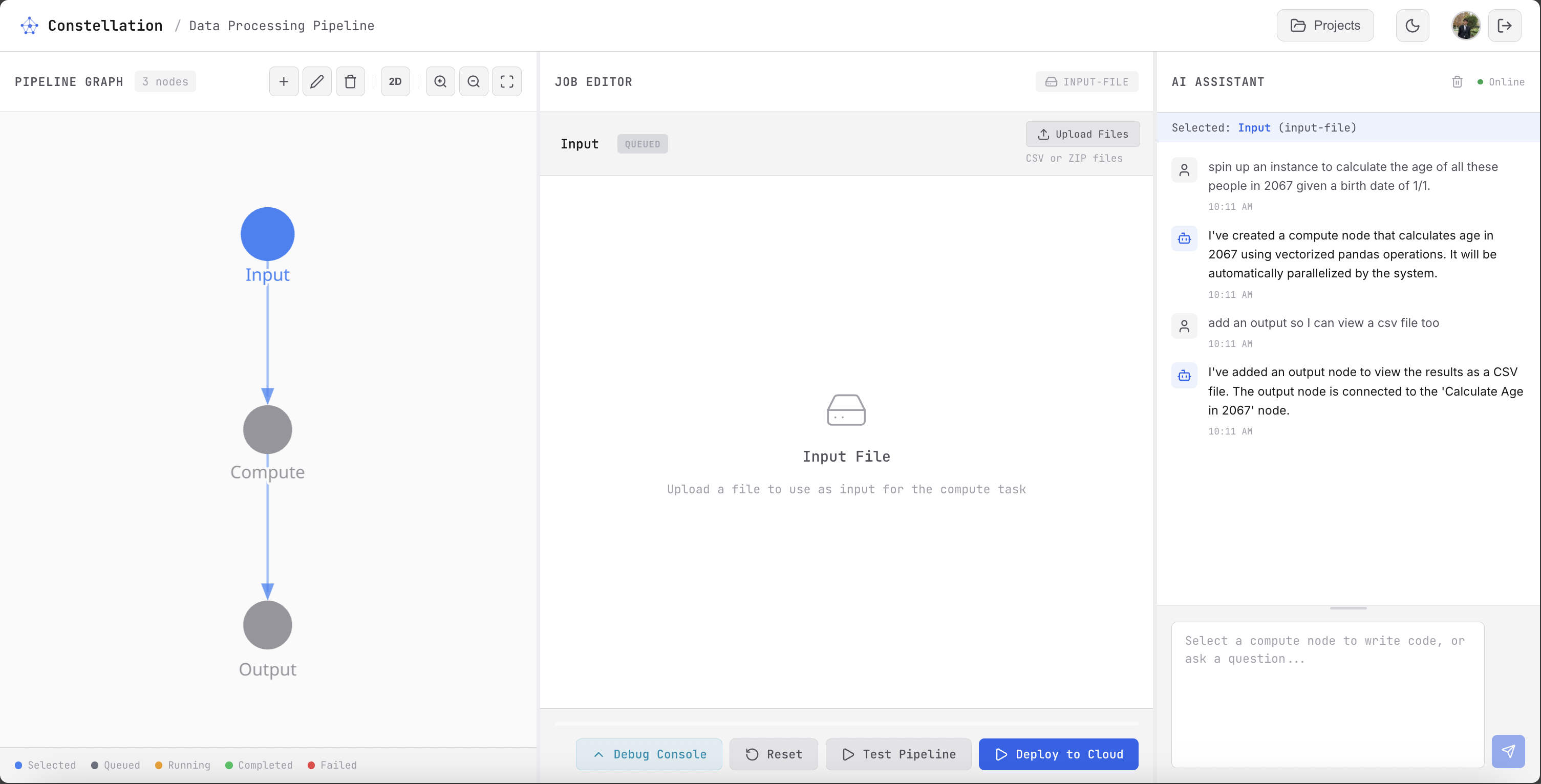Toggle dark mode with the moon icon
Viewport: 1541px width, 784px height.
[x=1412, y=26]
